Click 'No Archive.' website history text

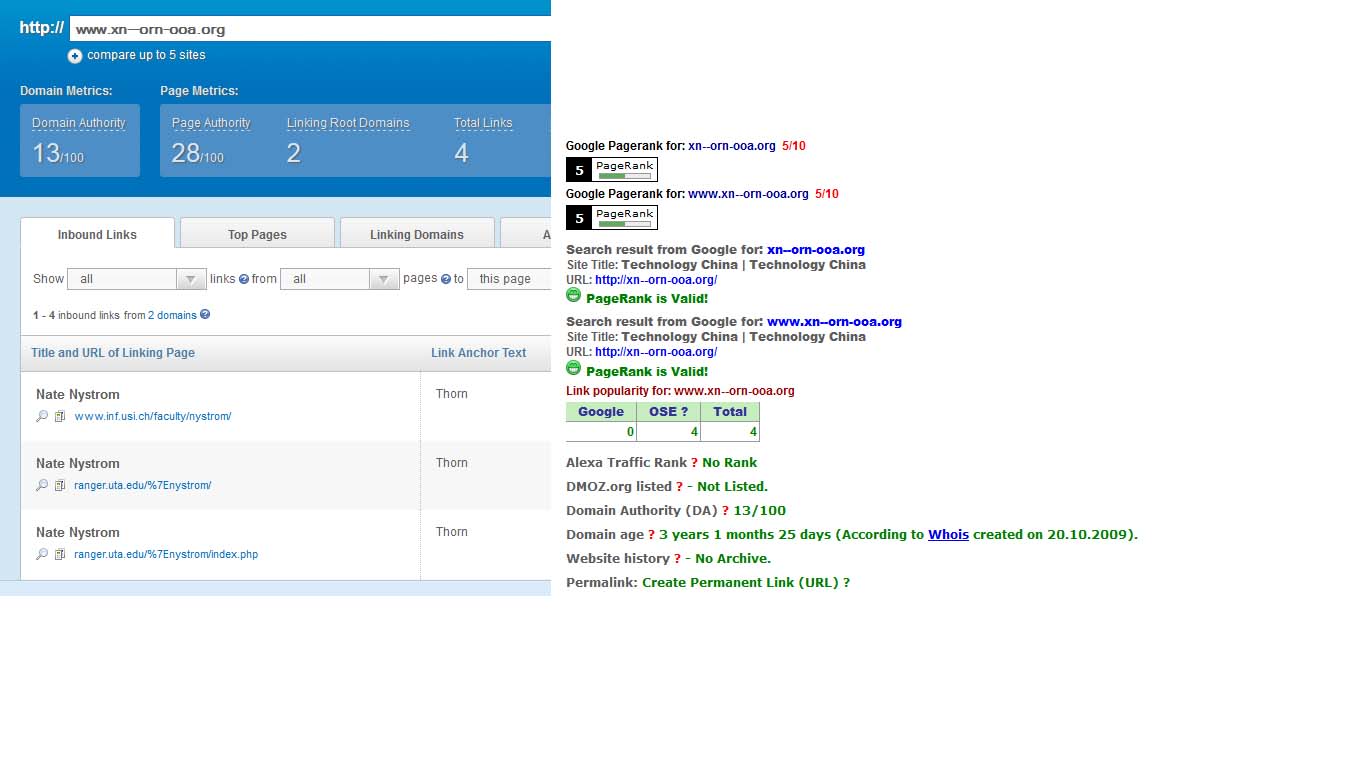pyautogui.click(x=733, y=559)
